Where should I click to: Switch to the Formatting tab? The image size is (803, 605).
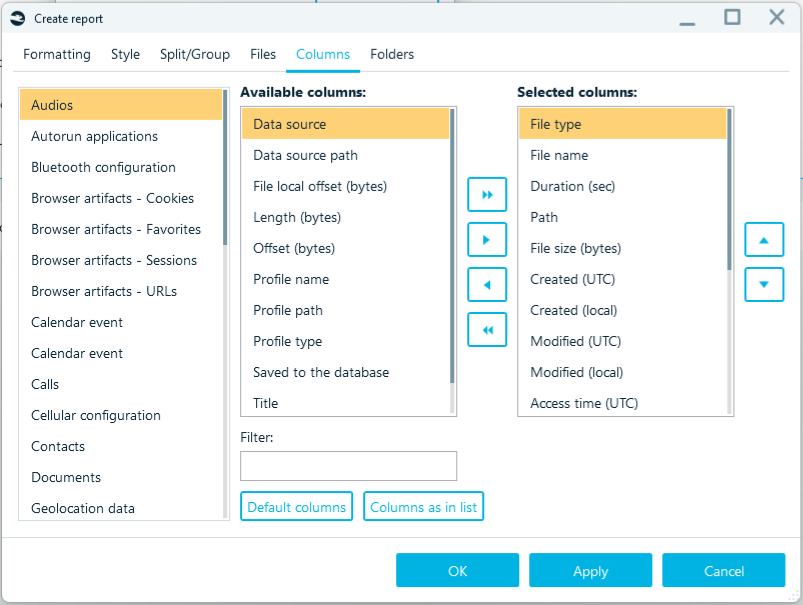57,54
